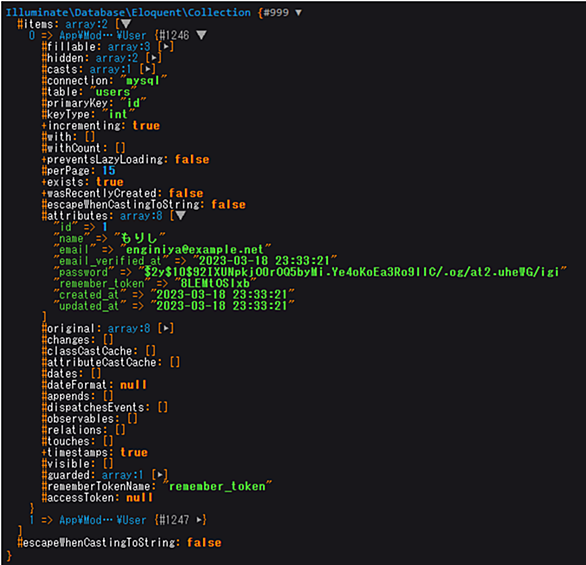Click the keyType "int" value
586x565 pixels.
point(118,114)
